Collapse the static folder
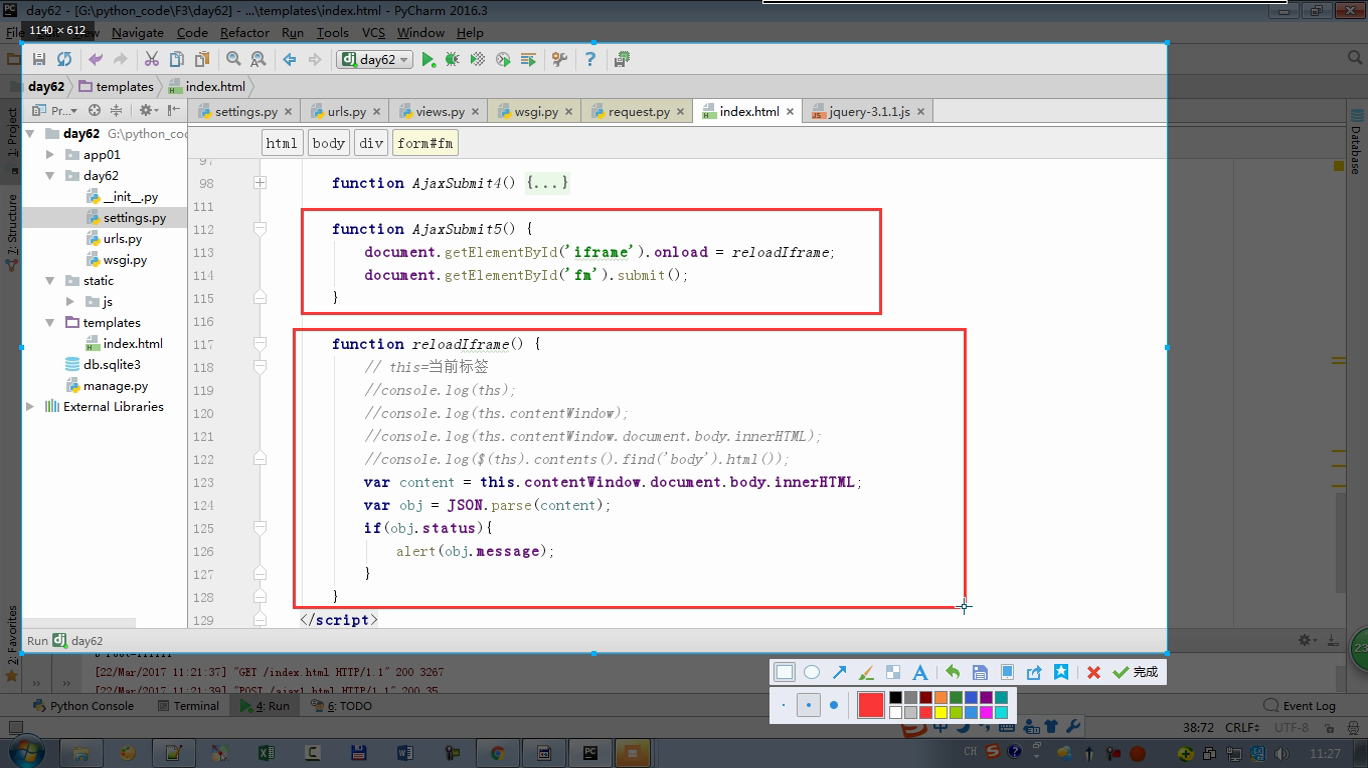The height and width of the screenshot is (768, 1368). [x=50, y=281]
